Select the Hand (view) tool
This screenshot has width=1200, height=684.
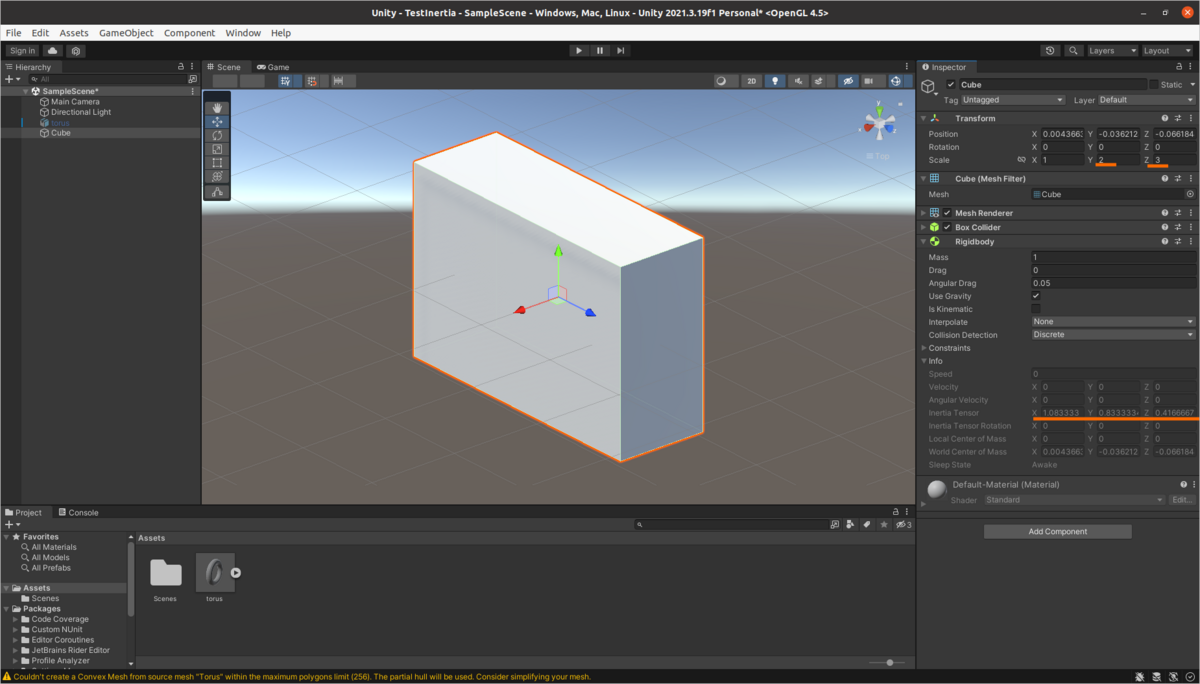(217, 108)
